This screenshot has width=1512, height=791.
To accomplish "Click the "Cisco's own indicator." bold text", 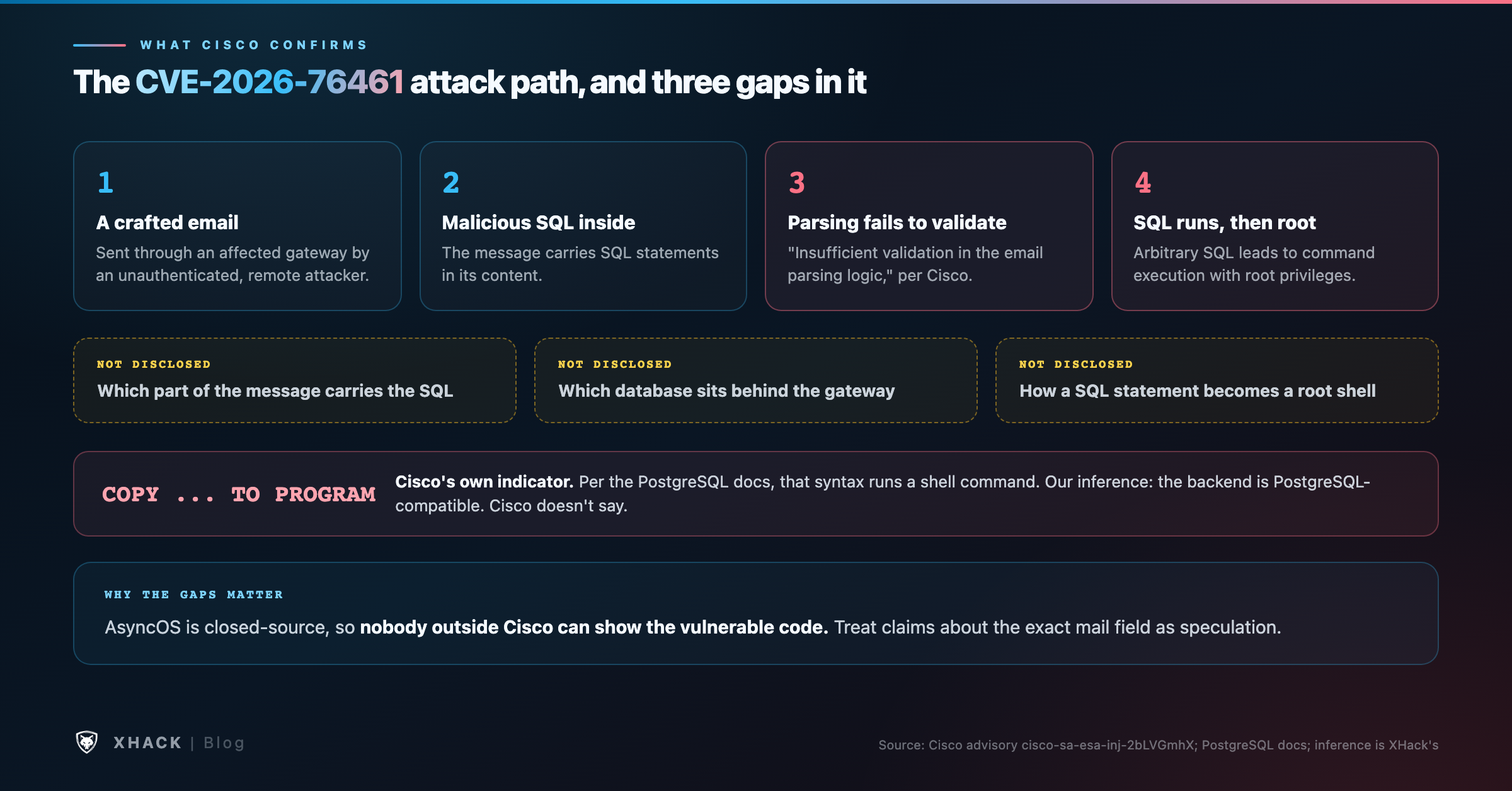I will pyautogui.click(x=484, y=482).
